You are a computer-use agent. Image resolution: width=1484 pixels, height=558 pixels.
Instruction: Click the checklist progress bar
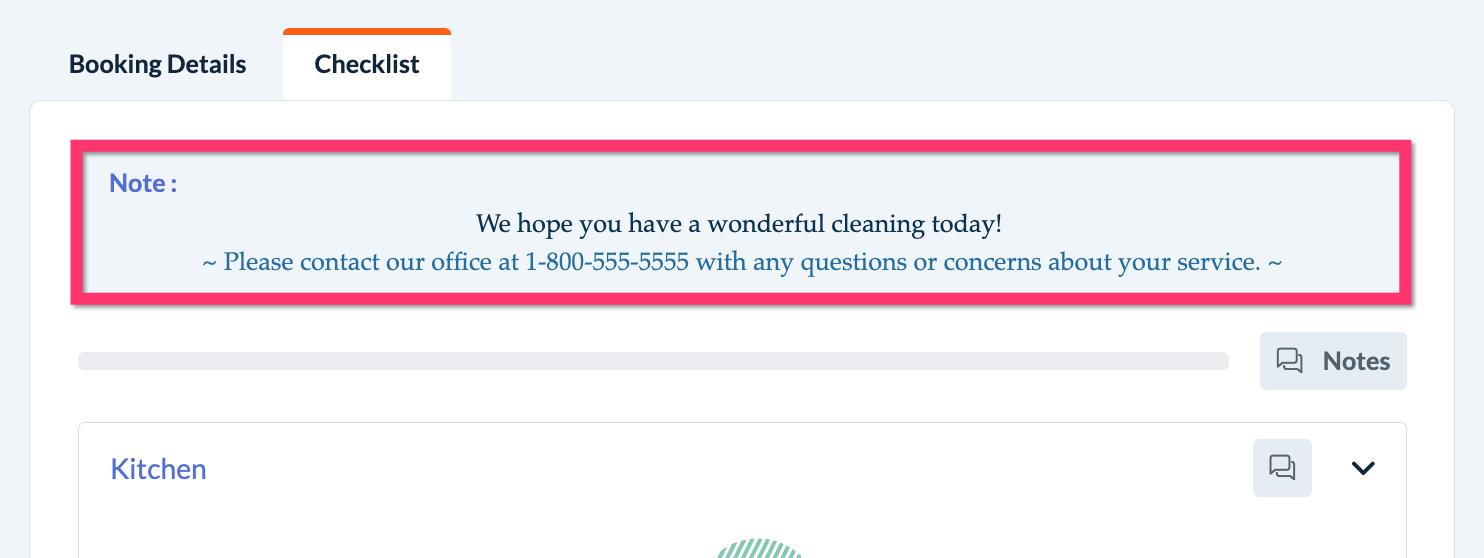click(652, 361)
